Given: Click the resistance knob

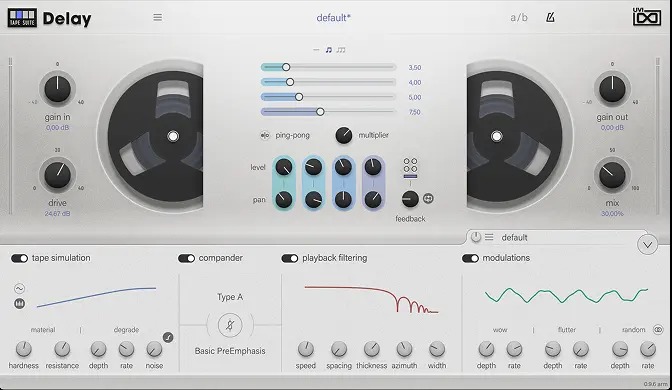Looking at the screenshot, I should pos(62,349).
